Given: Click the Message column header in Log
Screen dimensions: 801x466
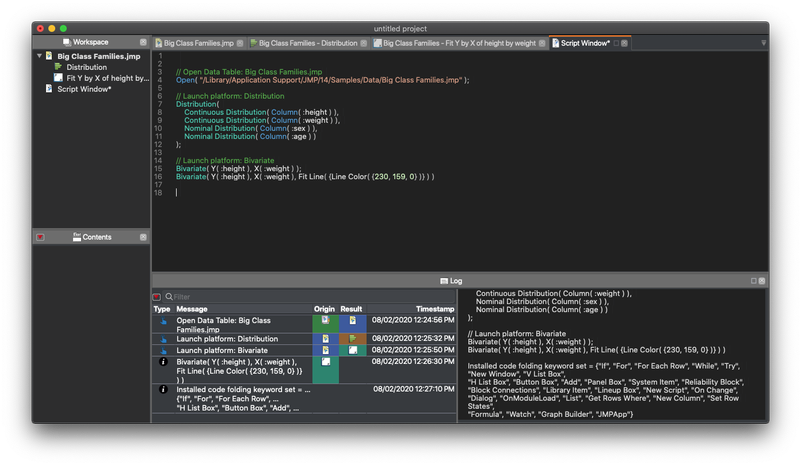Looking at the screenshot, I should pos(192,309).
